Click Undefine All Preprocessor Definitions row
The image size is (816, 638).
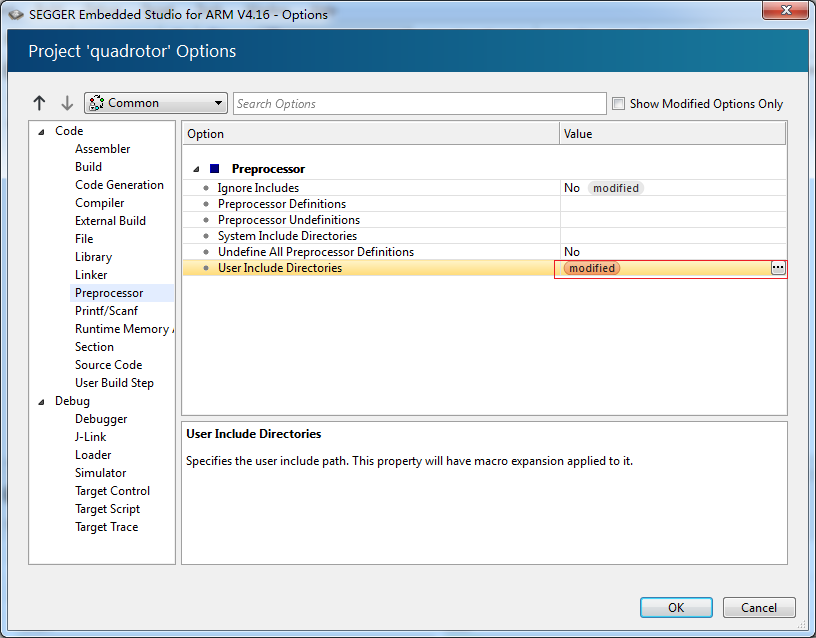484,252
